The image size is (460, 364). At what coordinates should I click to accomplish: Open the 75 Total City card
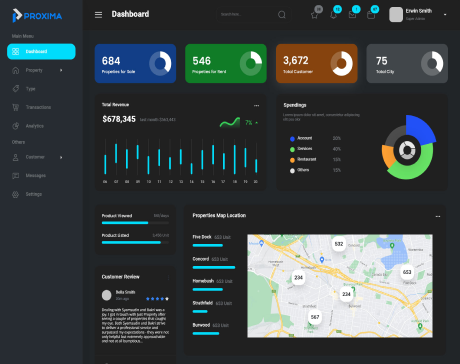(x=407, y=63)
